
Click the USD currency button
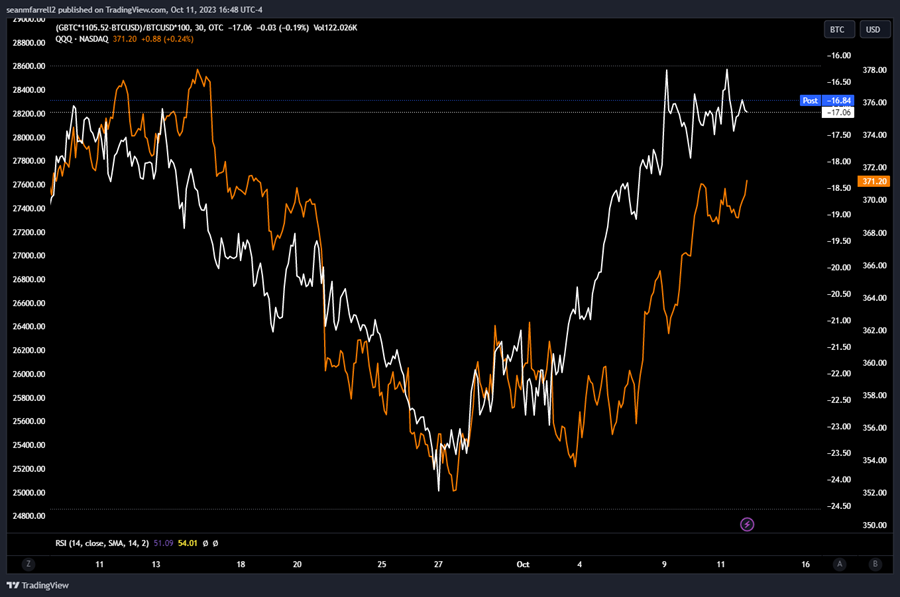873,29
